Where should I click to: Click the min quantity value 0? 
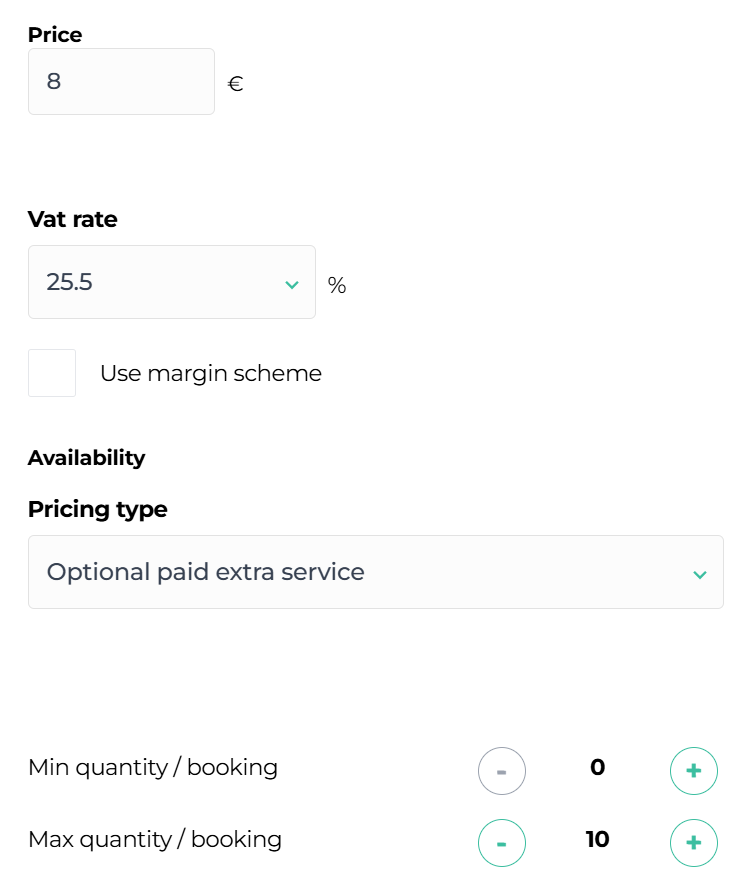pyautogui.click(x=598, y=768)
